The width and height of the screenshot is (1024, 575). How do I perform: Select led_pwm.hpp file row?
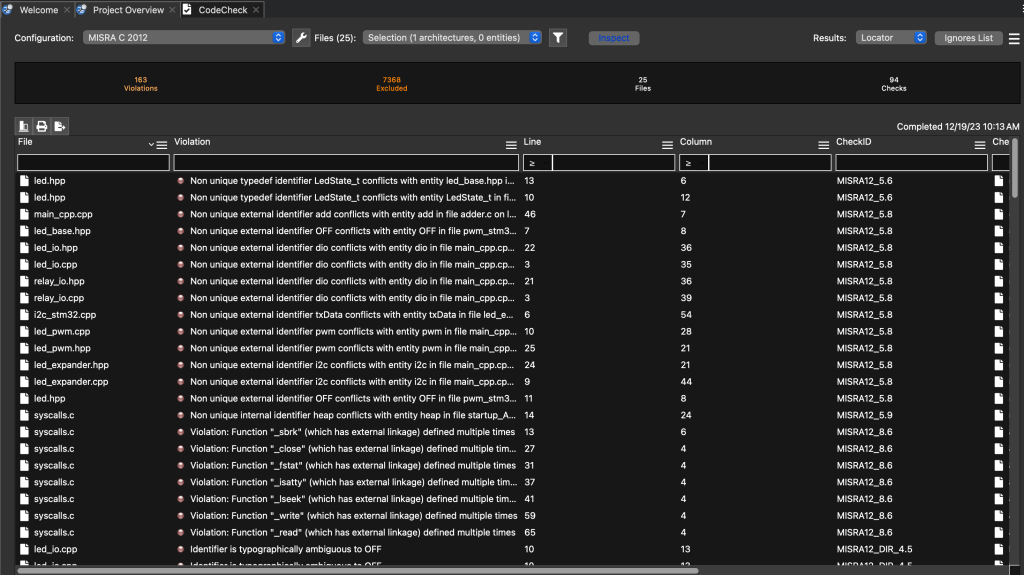513,348
